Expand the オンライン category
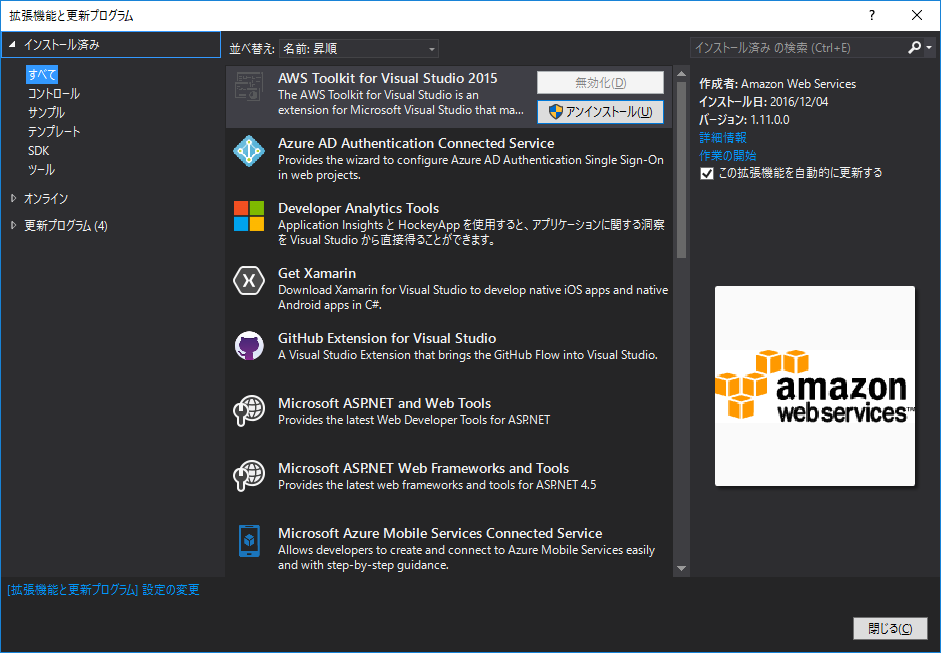 coord(13,198)
